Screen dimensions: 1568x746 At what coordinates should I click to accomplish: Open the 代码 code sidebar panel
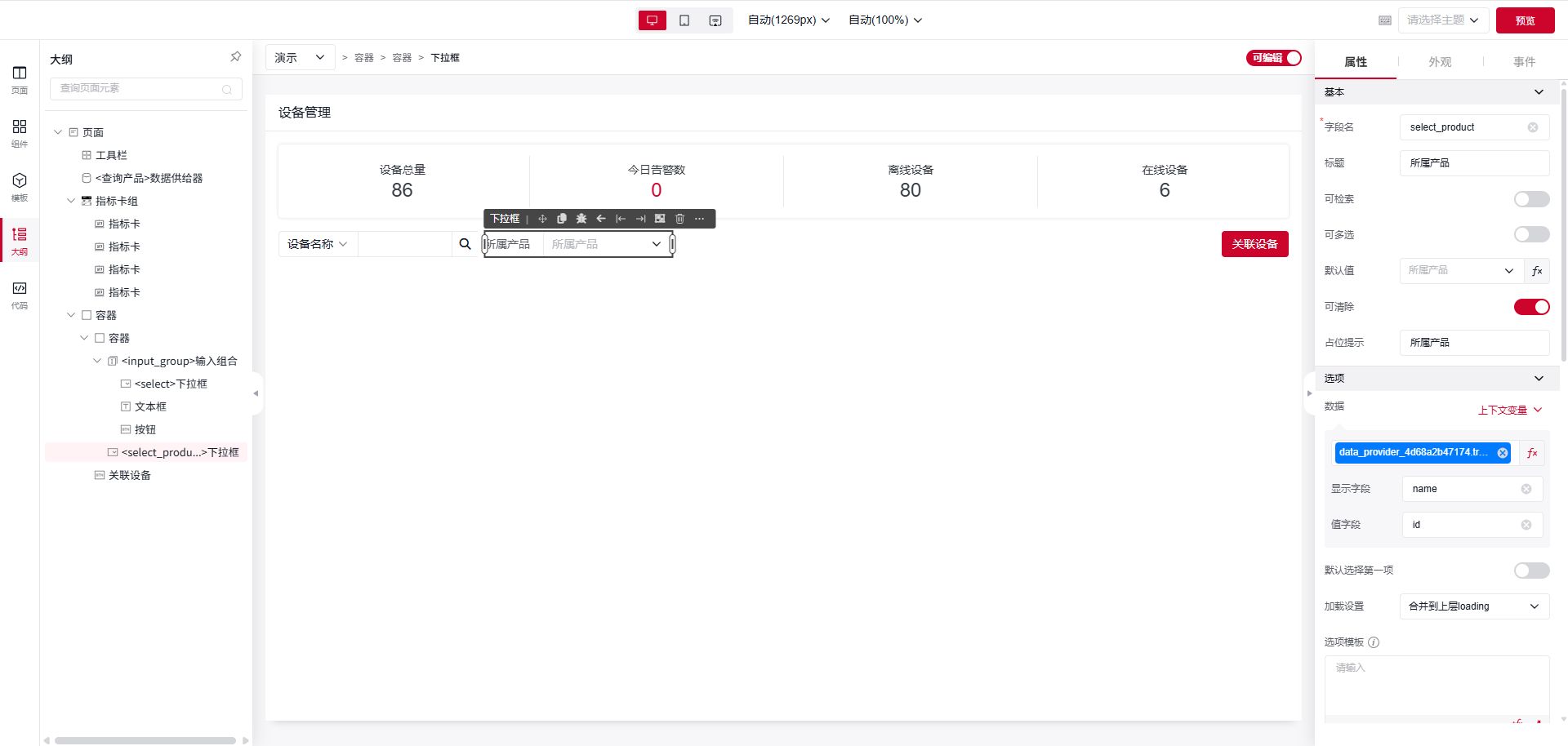click(20, 294)
